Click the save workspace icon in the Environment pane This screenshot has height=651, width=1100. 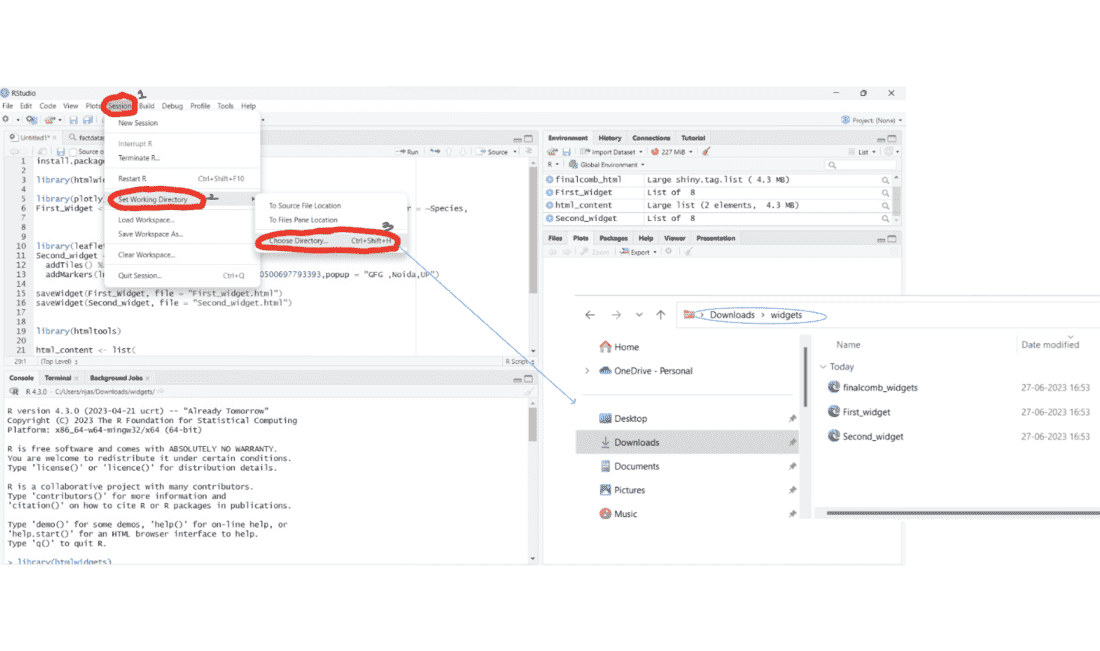[566, 152]
